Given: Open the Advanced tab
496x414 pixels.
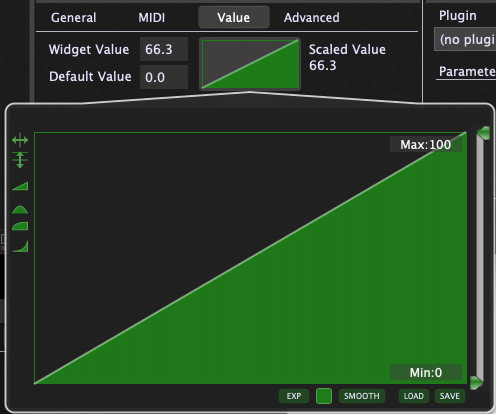Looking at the screenshot, I should (312, 18).
